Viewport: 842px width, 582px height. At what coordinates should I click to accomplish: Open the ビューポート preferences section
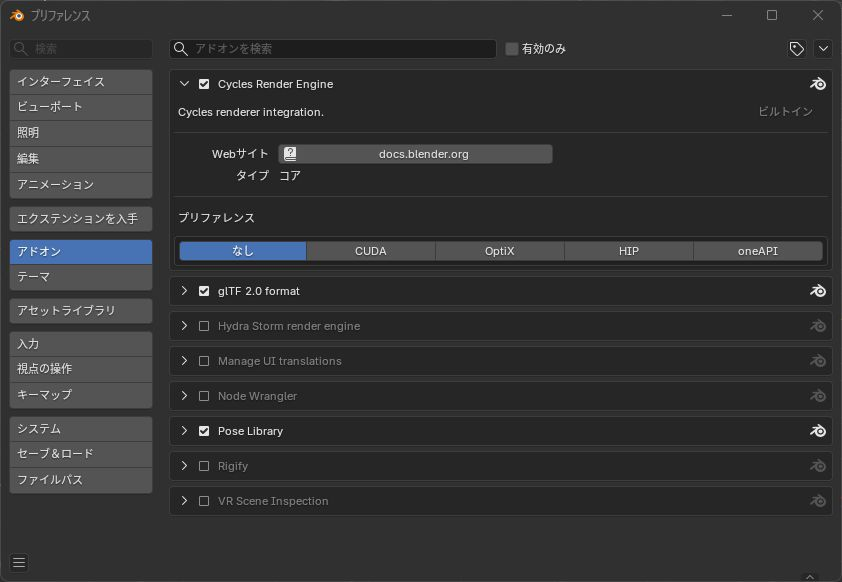[x=81, y=107]
